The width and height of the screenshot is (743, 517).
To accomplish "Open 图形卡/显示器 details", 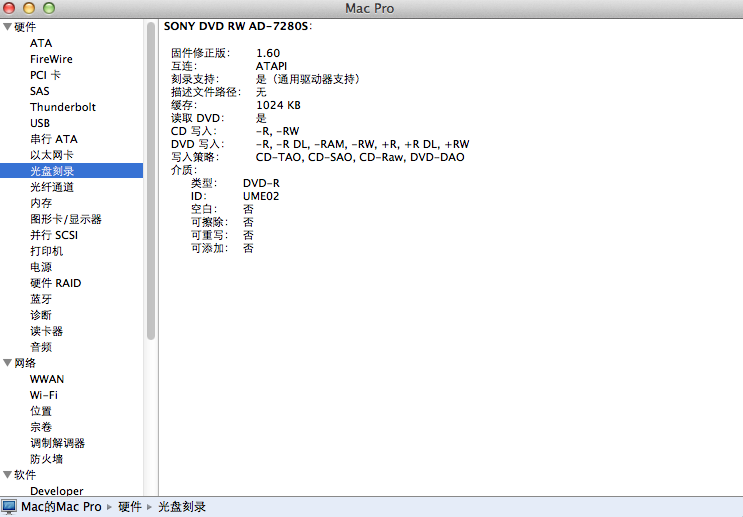I will 65,219.
